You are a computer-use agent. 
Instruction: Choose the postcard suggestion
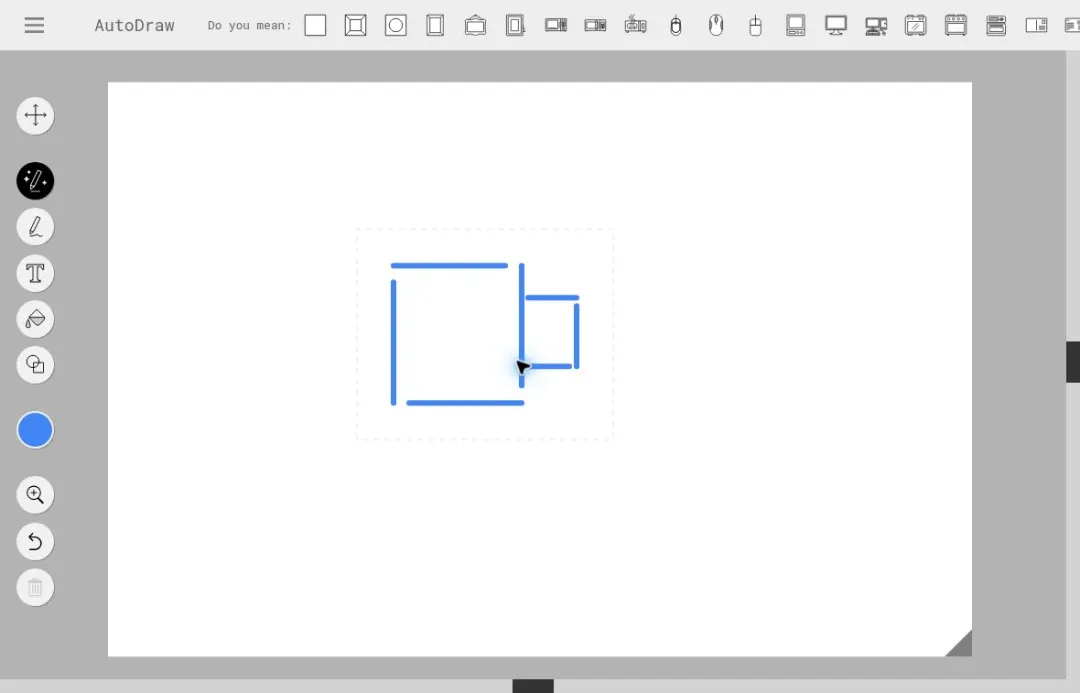coord(1036,25)
